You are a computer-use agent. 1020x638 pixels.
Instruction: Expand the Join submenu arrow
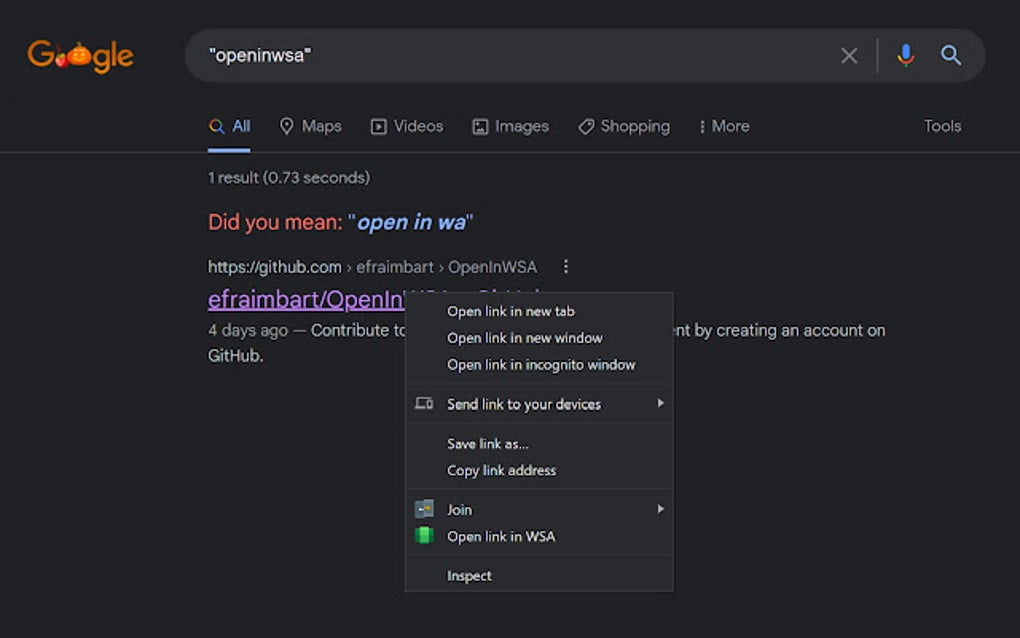click(x=659, y=509)
